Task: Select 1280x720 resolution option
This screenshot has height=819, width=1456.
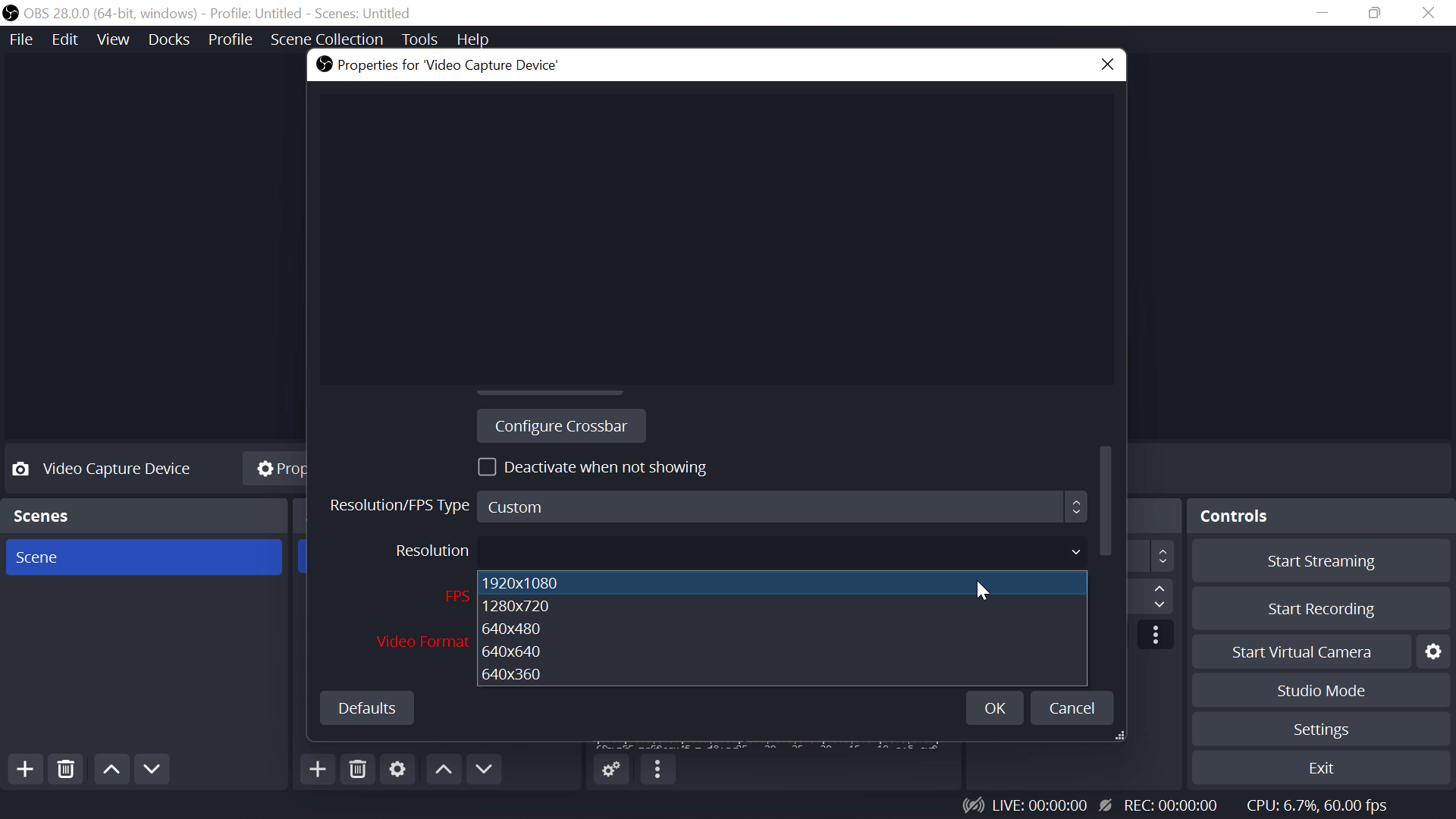Action: pyautogui.click(x=515, y=605)
